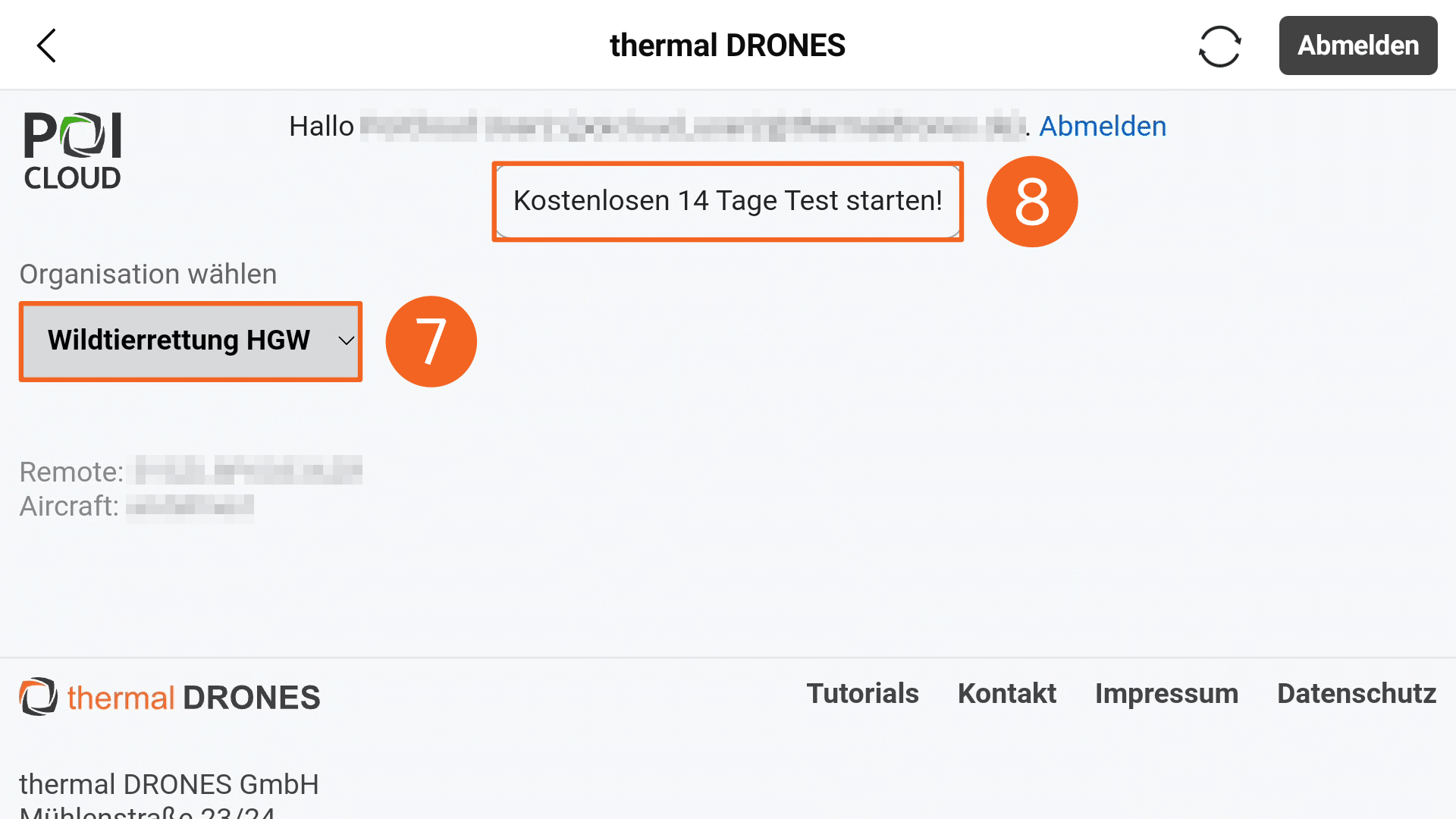This screenshot has height=819, width=1456.
Task: Start the Kostenlosen 14 Tage Test
Action: pyautogui.click(x=727, y=201)
